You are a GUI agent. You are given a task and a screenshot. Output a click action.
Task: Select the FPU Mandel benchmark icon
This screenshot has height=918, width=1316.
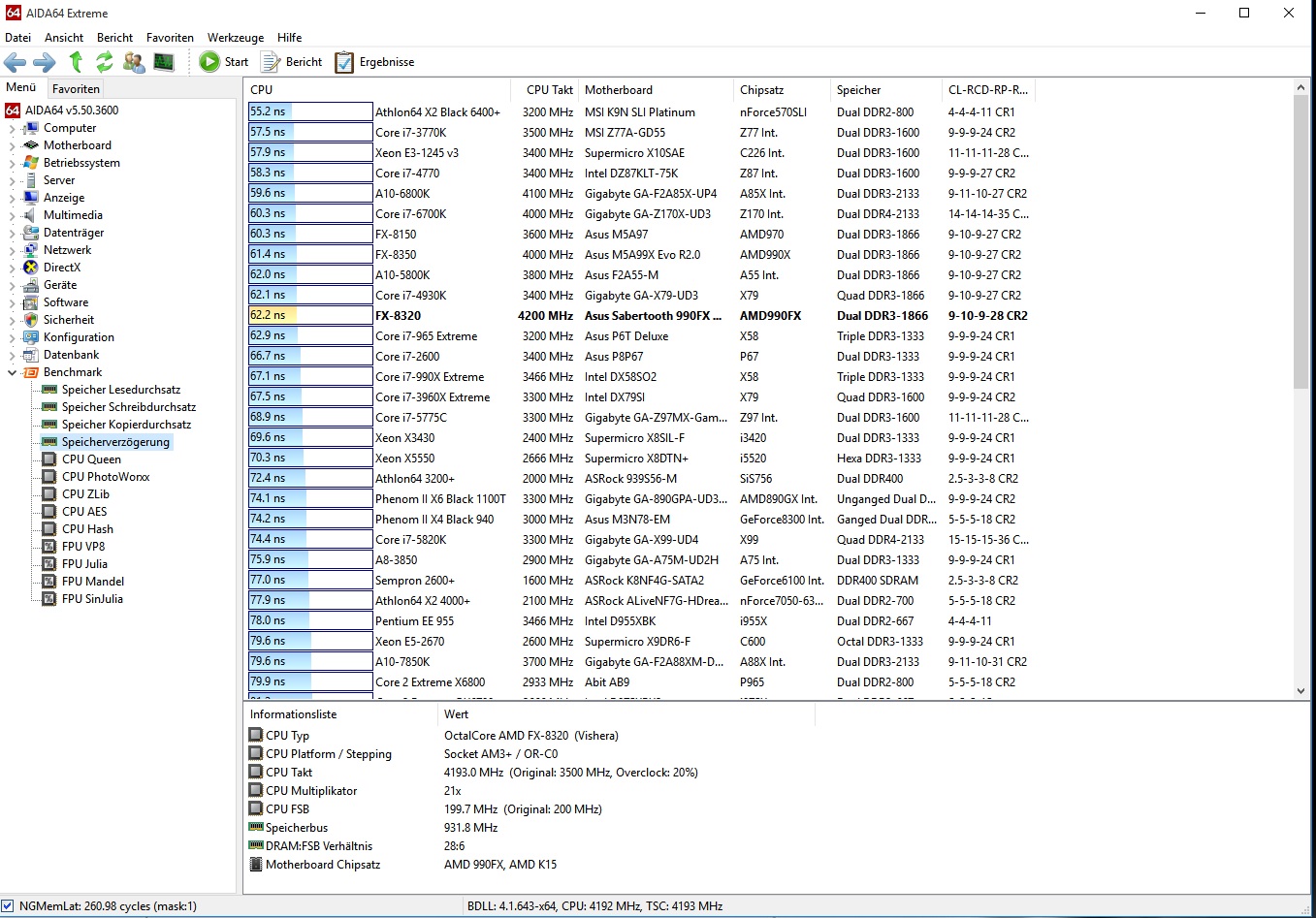pos(49,582)
